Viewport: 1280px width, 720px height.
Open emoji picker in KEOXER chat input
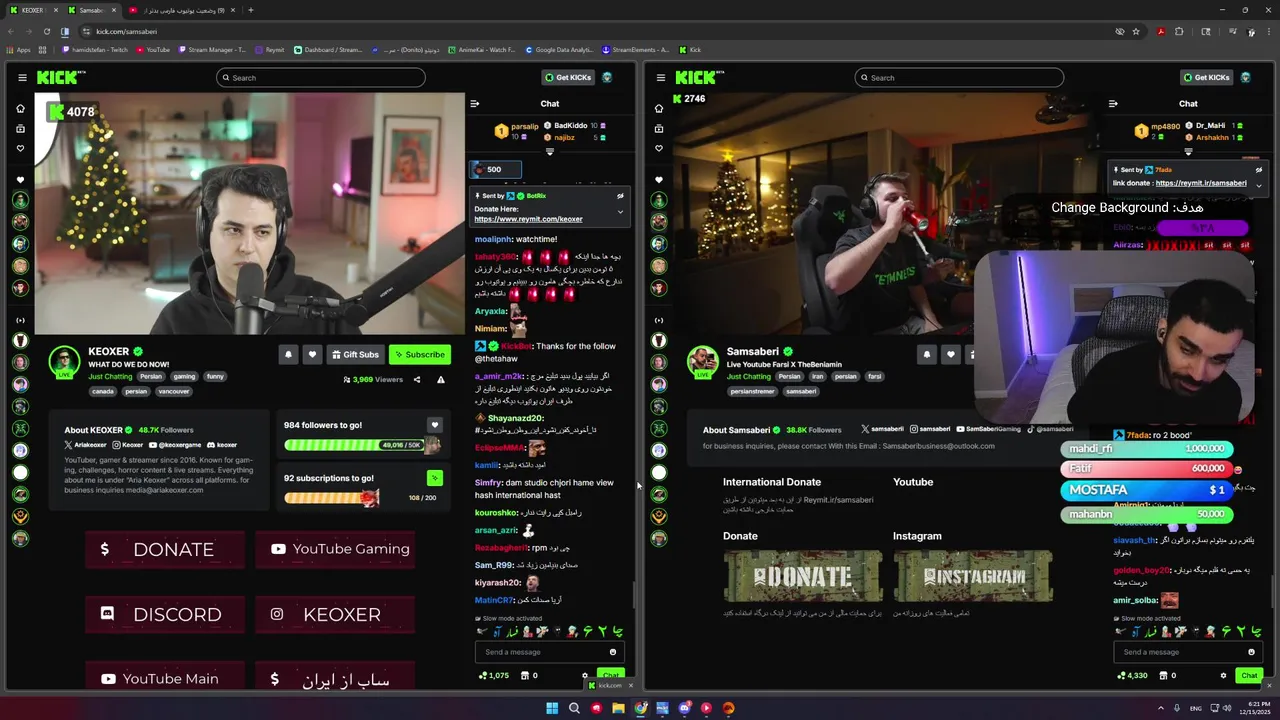613,652
